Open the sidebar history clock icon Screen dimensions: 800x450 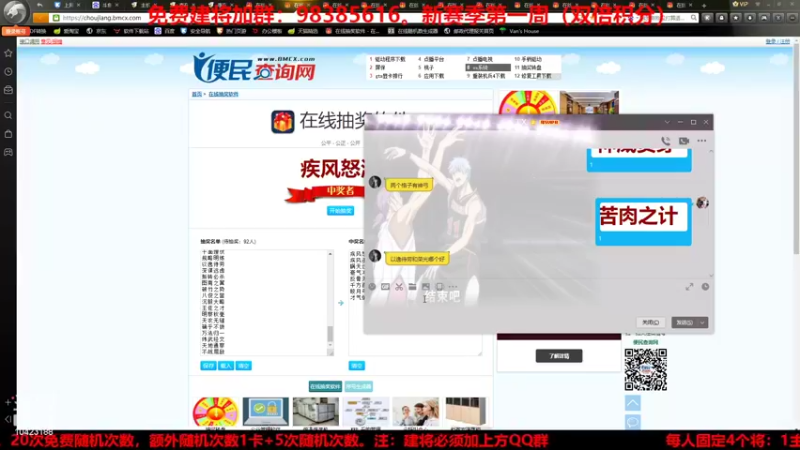point(8,72)
